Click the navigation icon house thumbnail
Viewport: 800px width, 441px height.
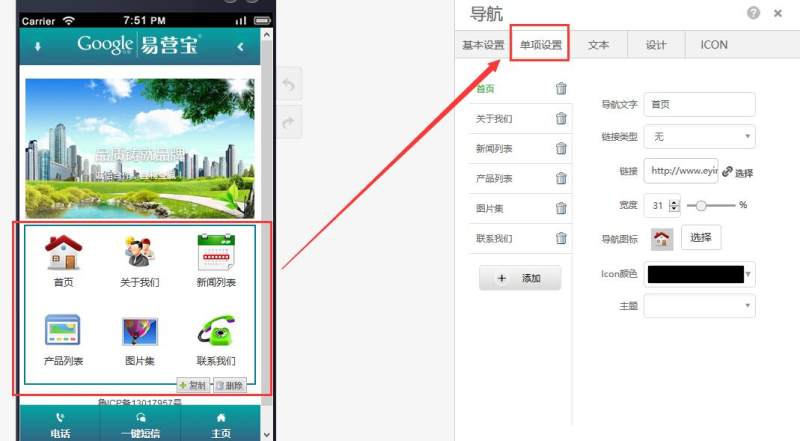pyautogui.click(x=662, y=238)
